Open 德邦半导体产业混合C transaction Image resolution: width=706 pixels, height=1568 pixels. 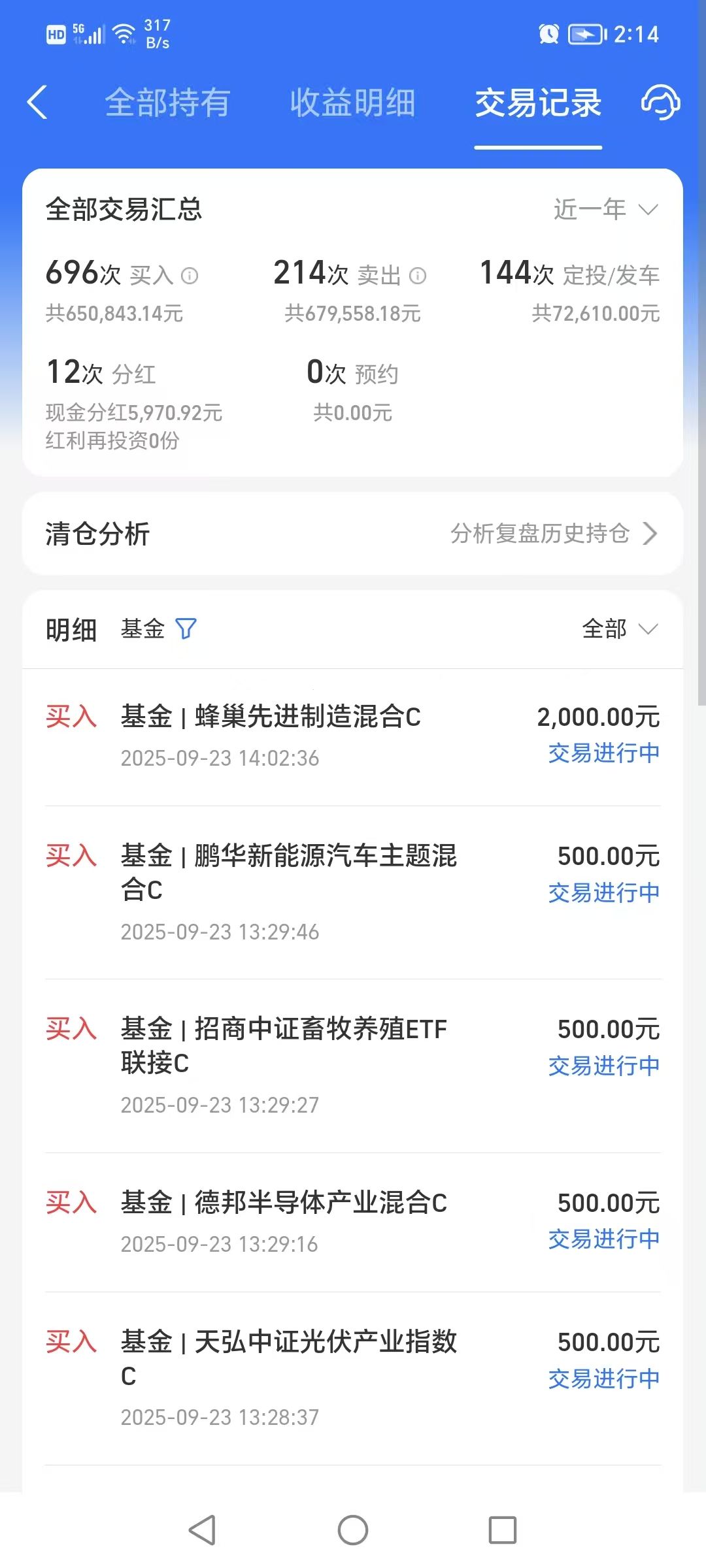click(x=353, y=1222)
